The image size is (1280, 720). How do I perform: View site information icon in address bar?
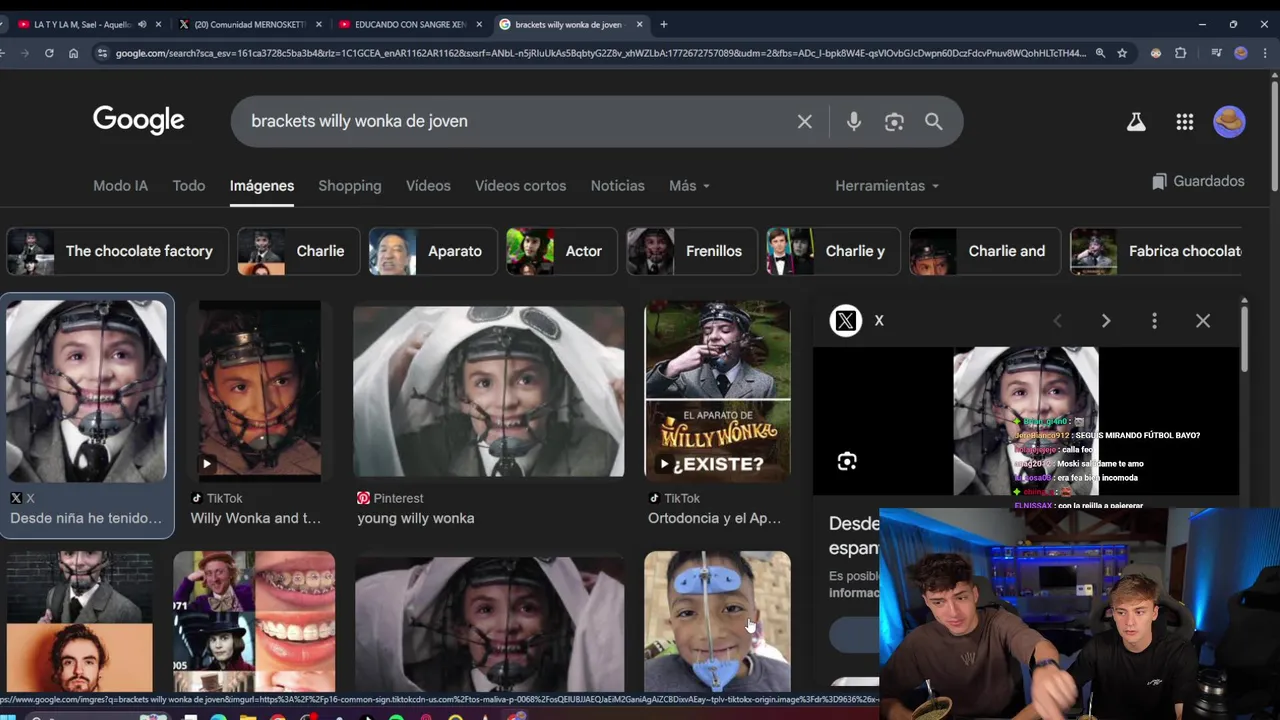click(101, 53)
